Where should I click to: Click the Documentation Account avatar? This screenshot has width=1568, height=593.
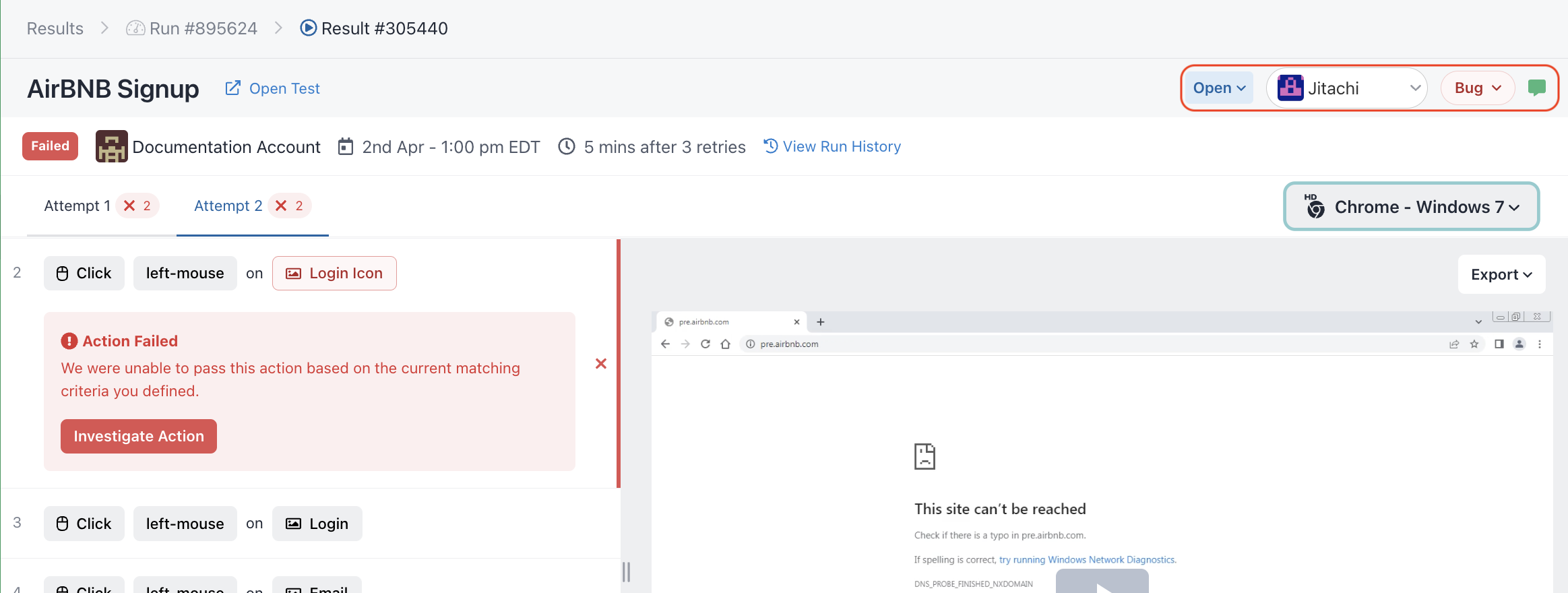pos(111,146)
